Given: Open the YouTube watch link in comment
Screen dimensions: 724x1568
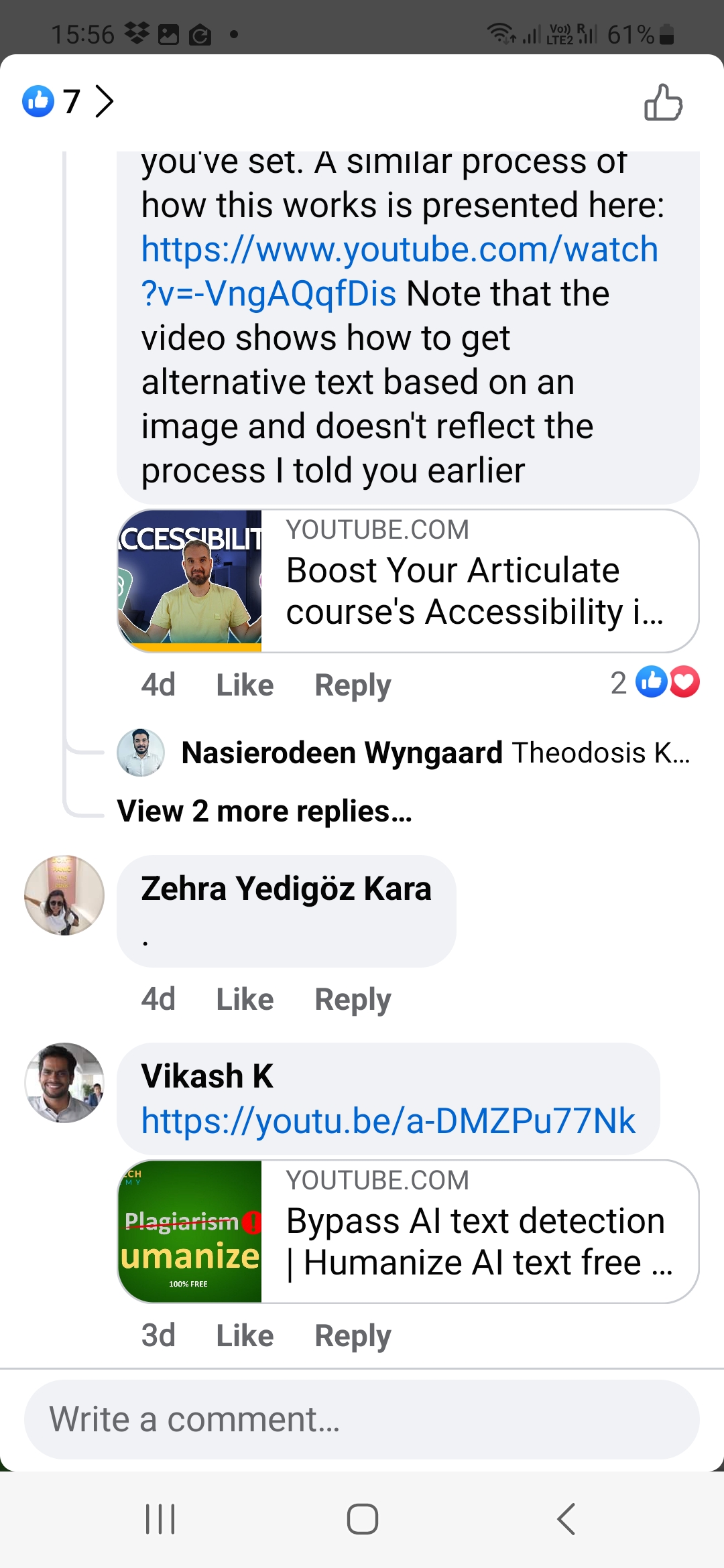Looking at the screenshot, I should [400, 271].
